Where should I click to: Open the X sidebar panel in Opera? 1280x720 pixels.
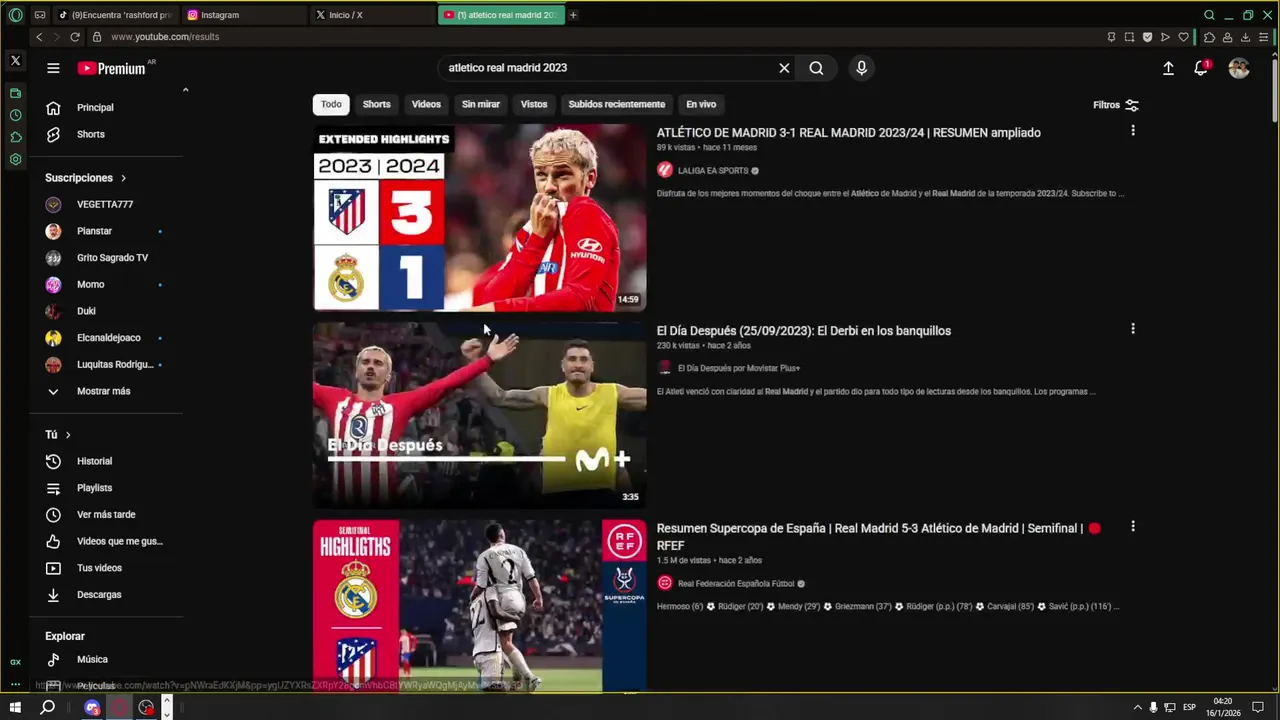coord(15,61)
